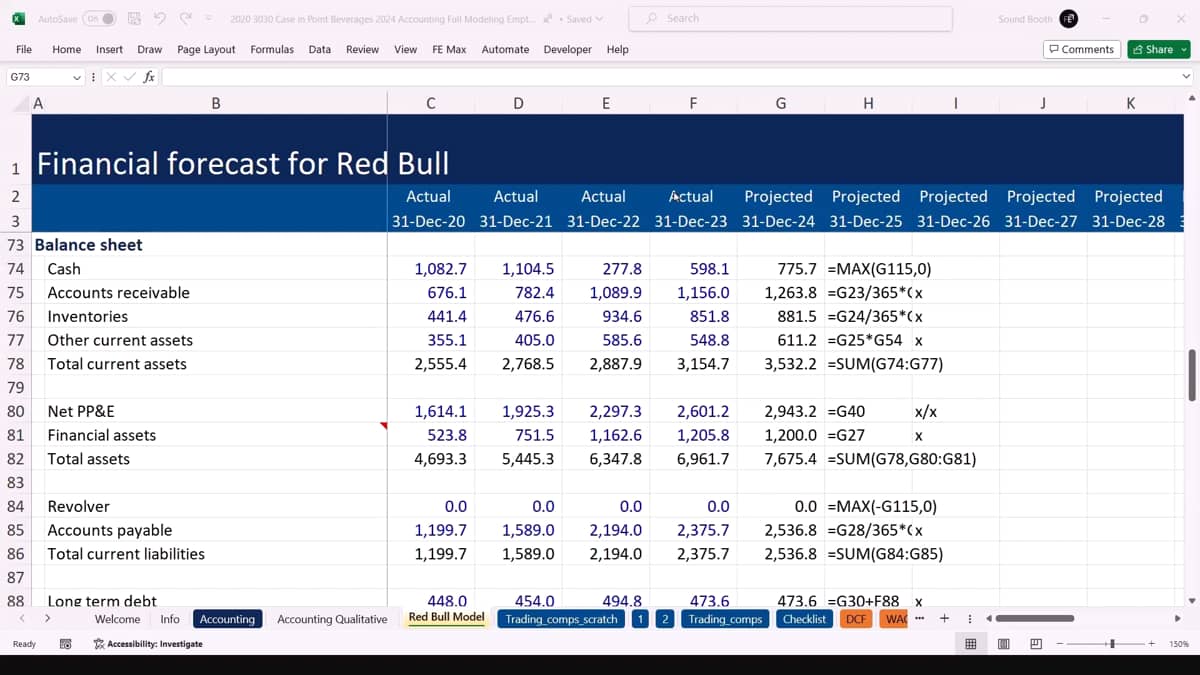Open the Developer tab
1200x675 pixels.
point(568,49)
